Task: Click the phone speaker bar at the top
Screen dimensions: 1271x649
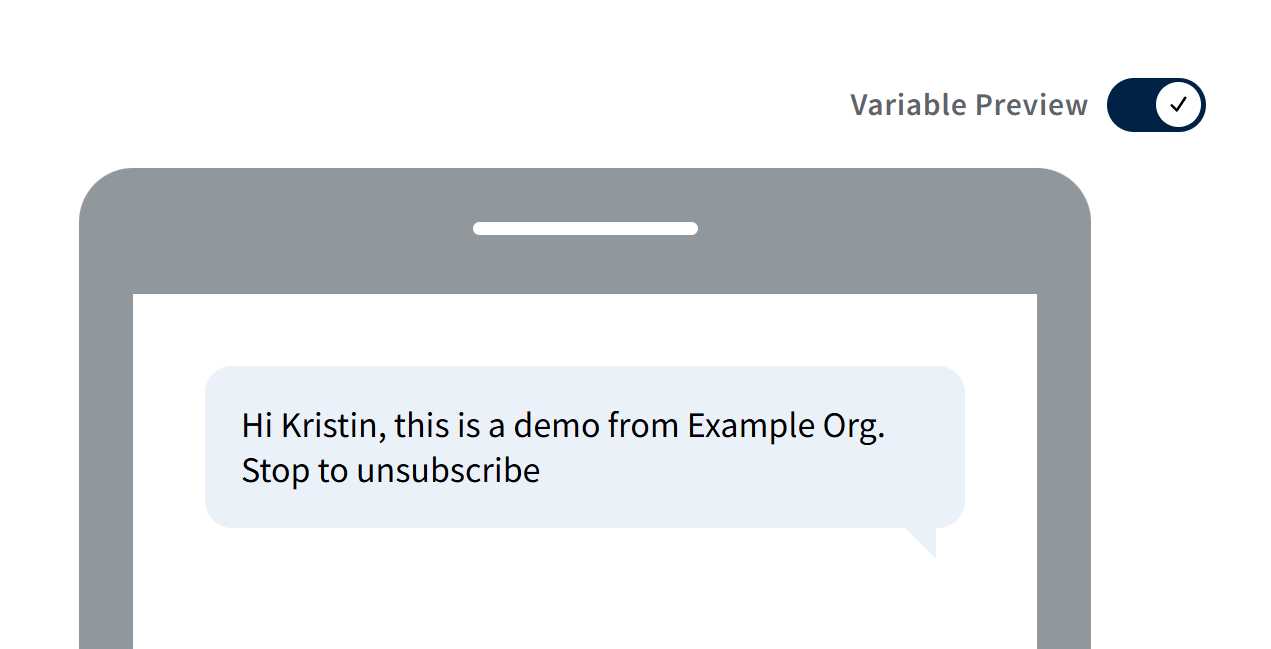Action: pyautogui.click(x=585, y=228)
